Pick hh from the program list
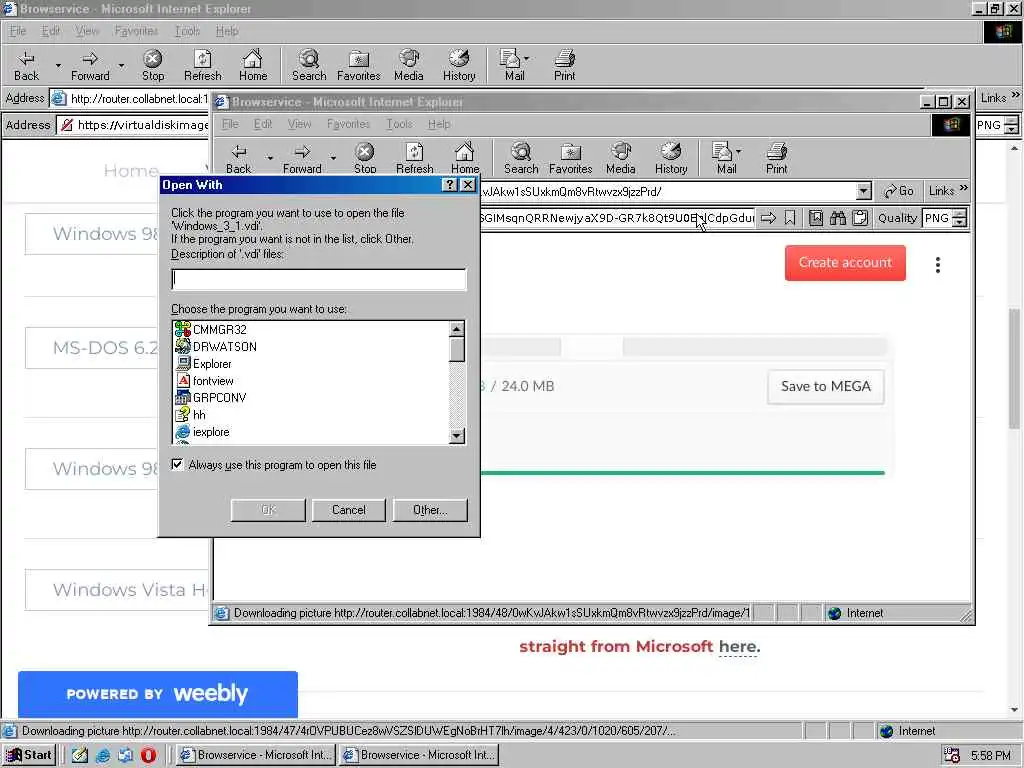The width and height of the screenshot is (1024, 768). [x=199, y=415]
